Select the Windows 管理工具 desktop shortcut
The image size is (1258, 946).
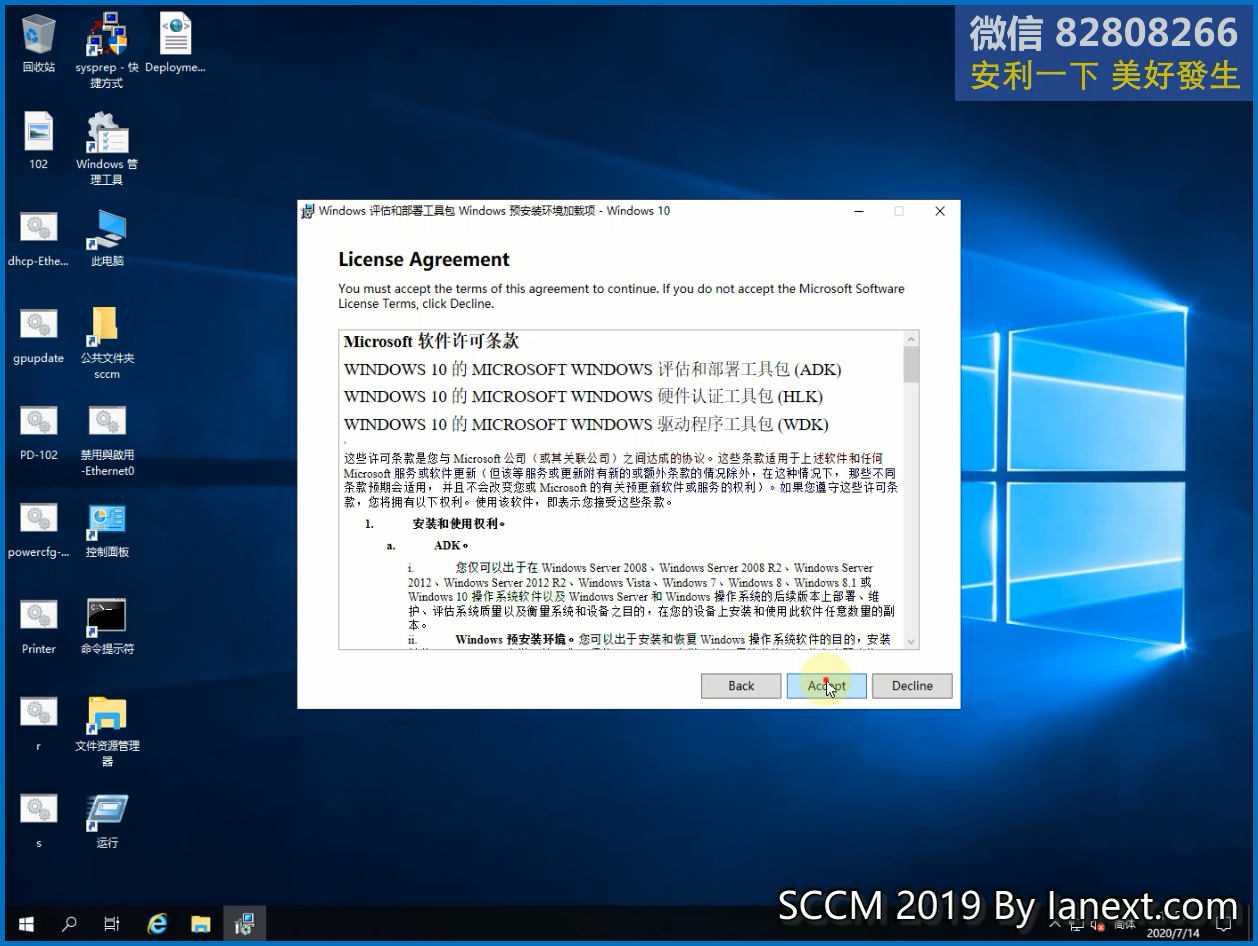point(107,148)
